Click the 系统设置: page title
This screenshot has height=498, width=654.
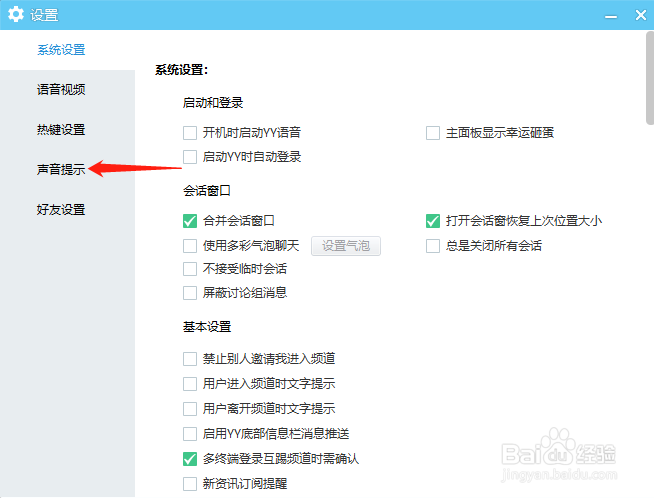181,70
